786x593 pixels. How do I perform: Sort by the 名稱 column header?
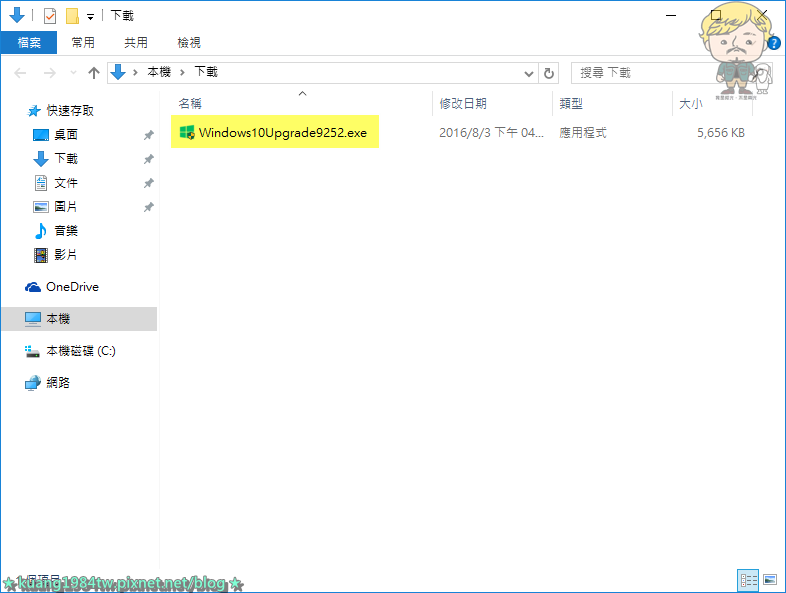click(190, 104)
